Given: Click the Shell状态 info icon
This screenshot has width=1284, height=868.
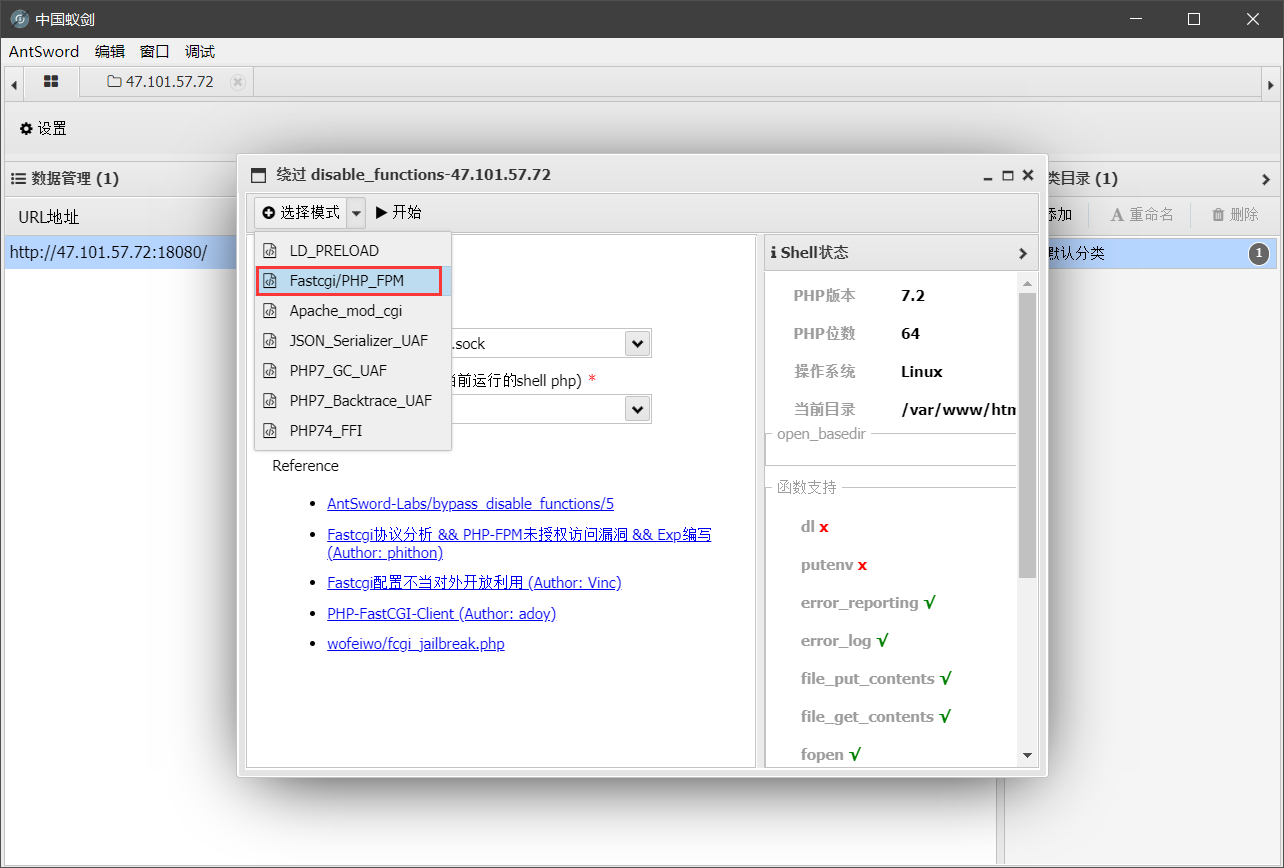Looking at the screenshot, I should click(773, 253).
